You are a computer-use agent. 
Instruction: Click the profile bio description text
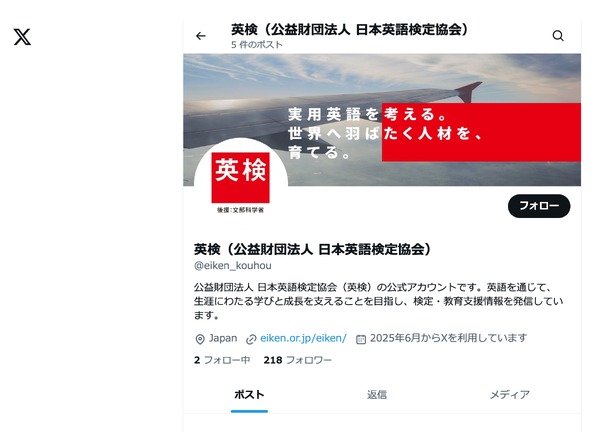tap(378, 301)
